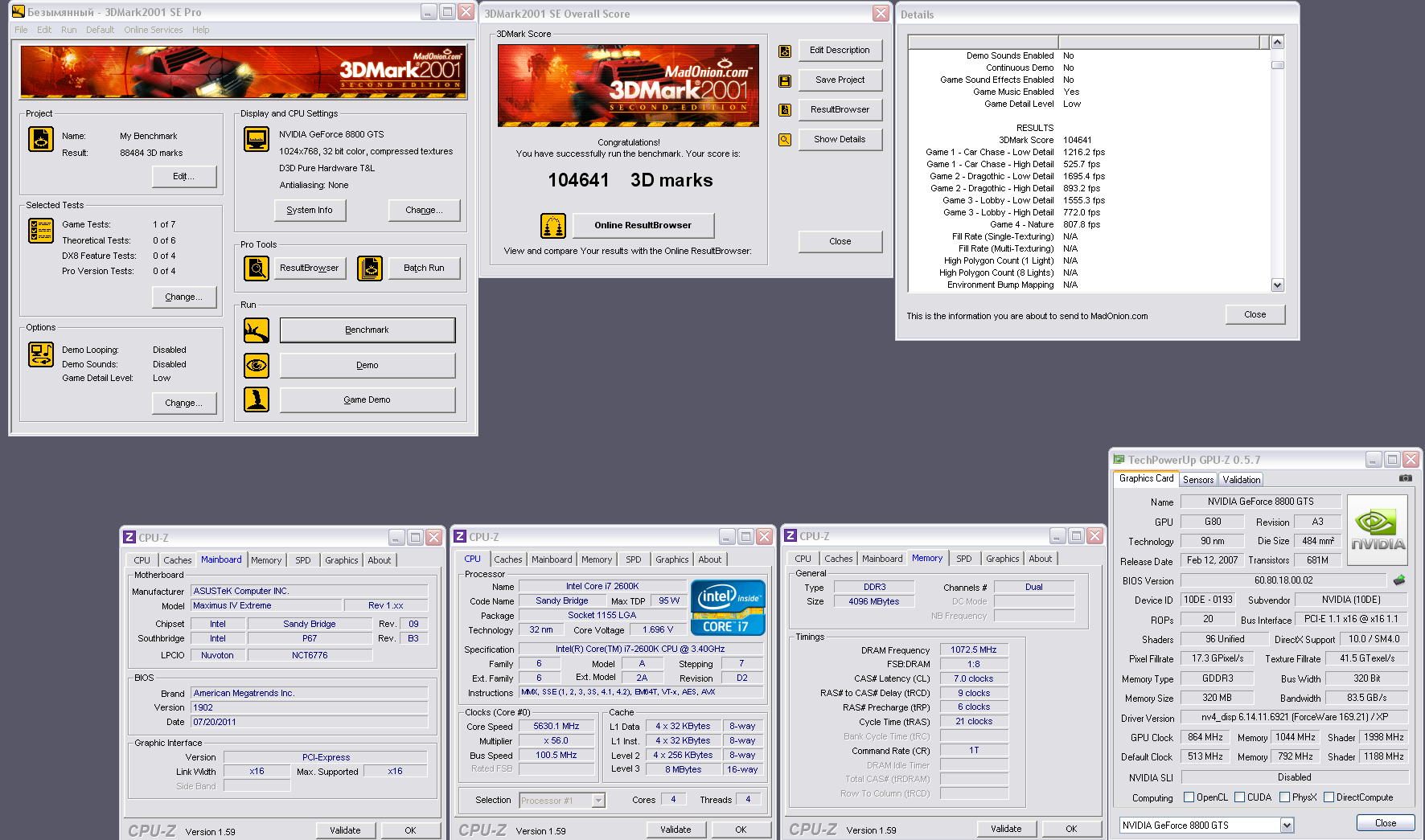Viewport: 1425px width, 840px height.
Task: Click the 3DMark2001 SE Pro title bar icon
Action: coord(18,12)
